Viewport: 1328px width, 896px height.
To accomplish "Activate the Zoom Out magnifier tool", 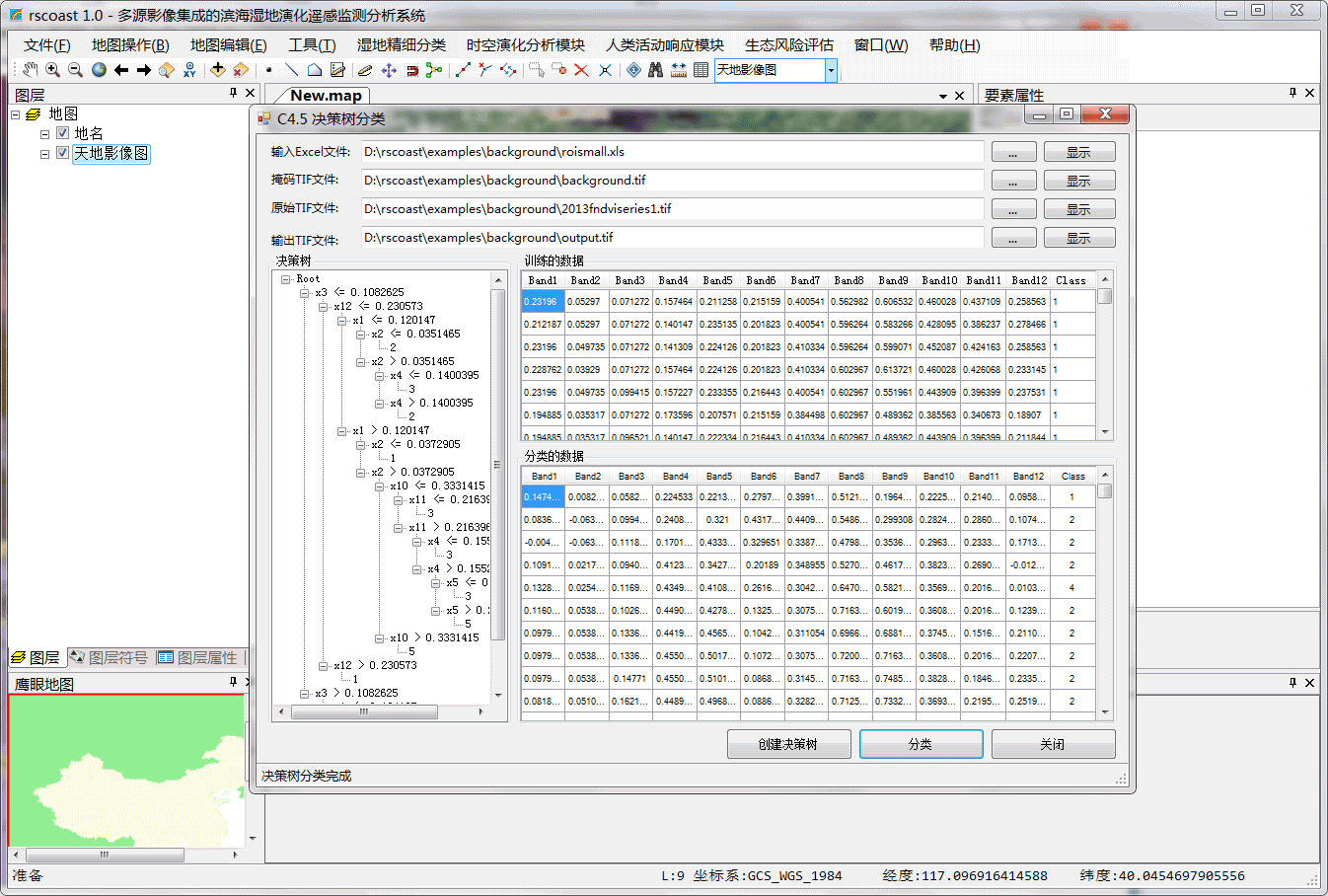I will click(x=75, y=70).
